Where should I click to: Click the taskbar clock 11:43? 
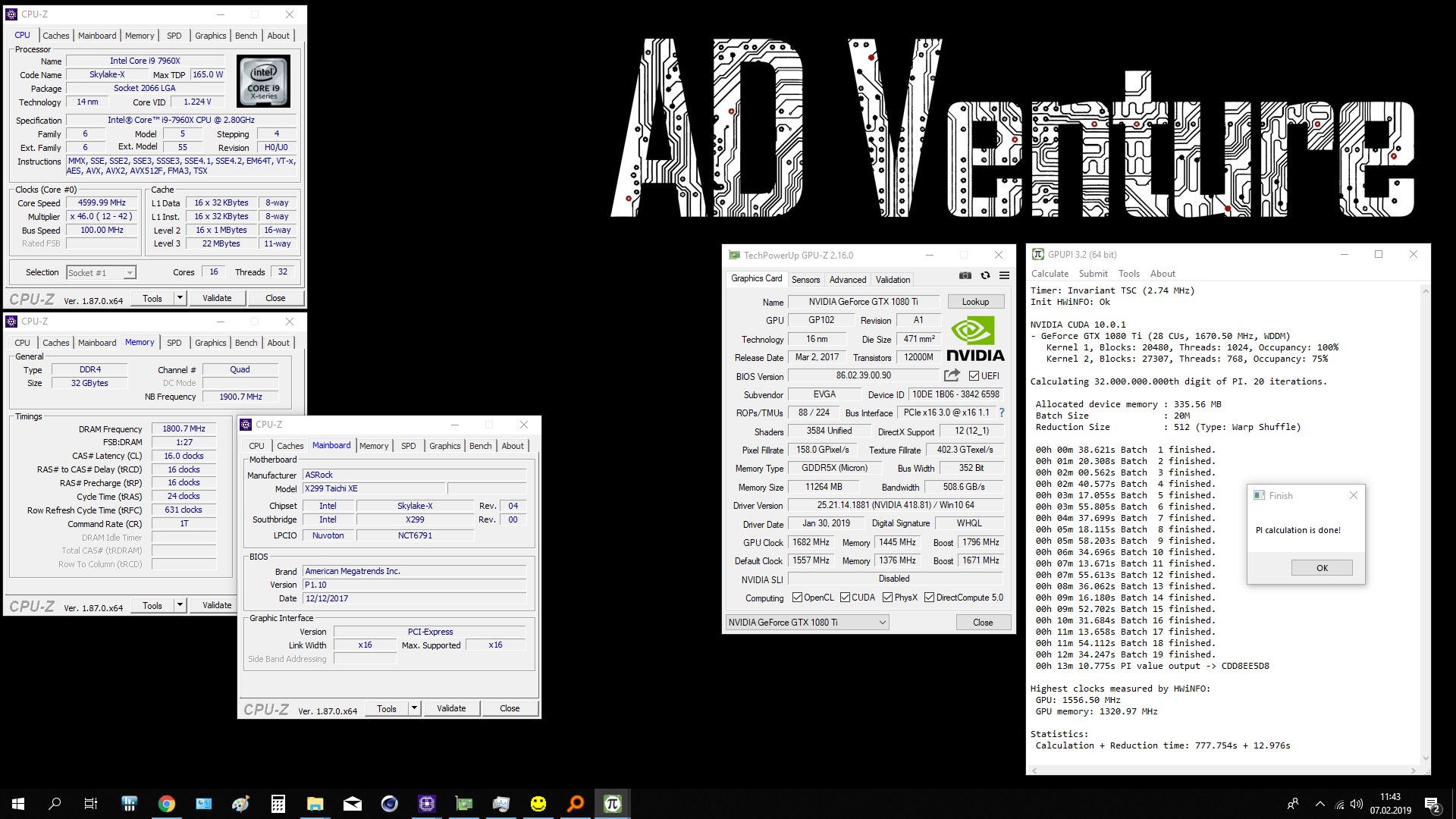pyautogui.click(x=1390, y=797)
